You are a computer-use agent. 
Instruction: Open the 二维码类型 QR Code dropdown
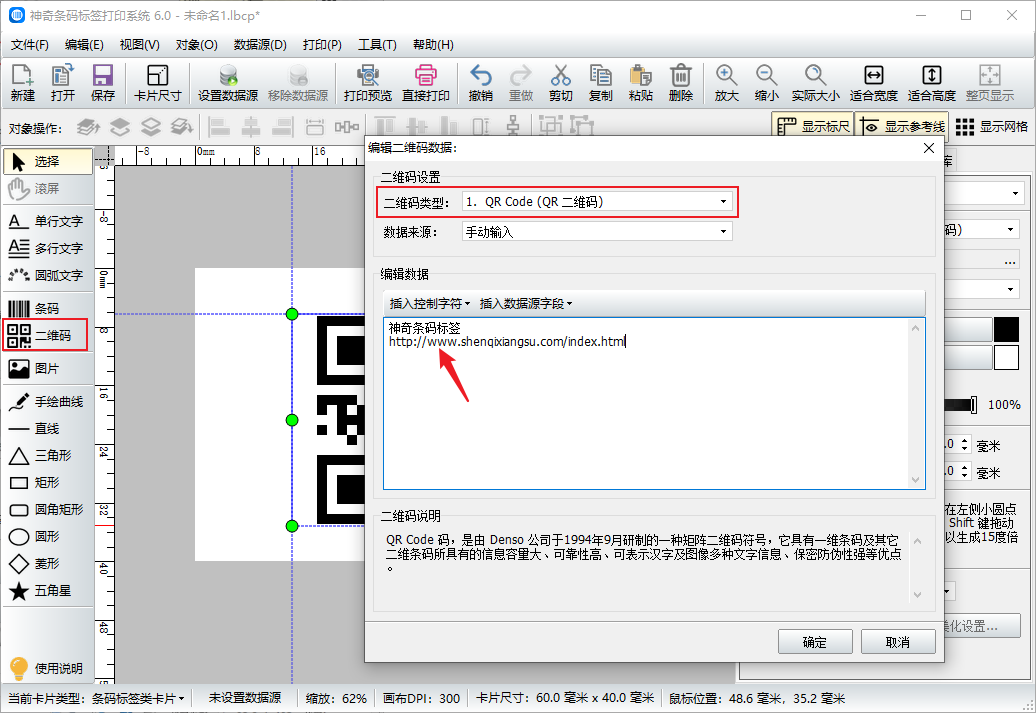pyautogui.click(x=597, y=202)
